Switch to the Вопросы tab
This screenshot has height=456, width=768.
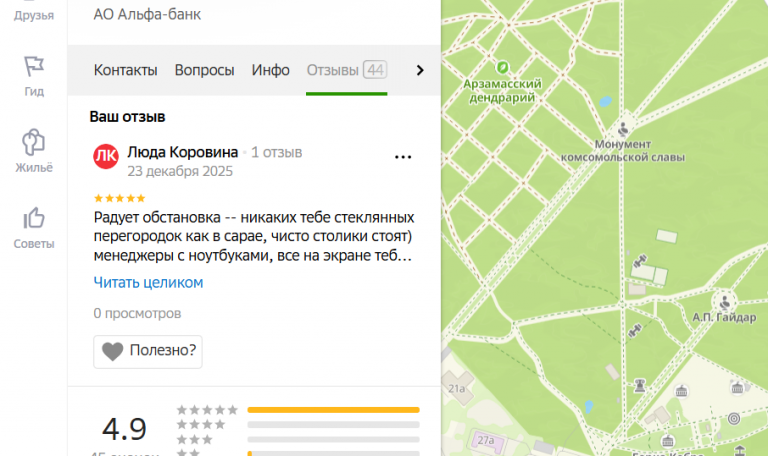pos(204,70)
